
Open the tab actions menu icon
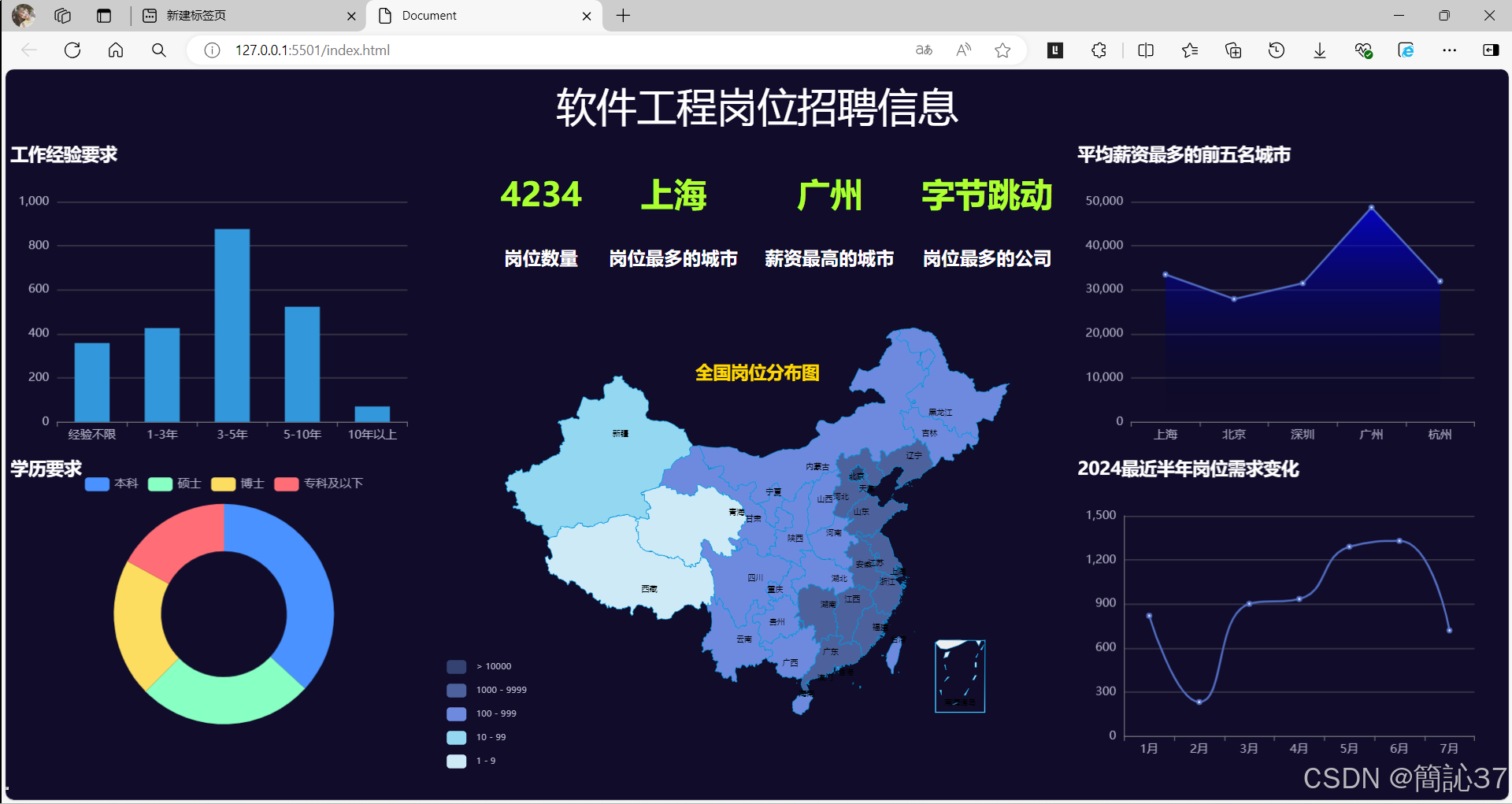(104, 16)
